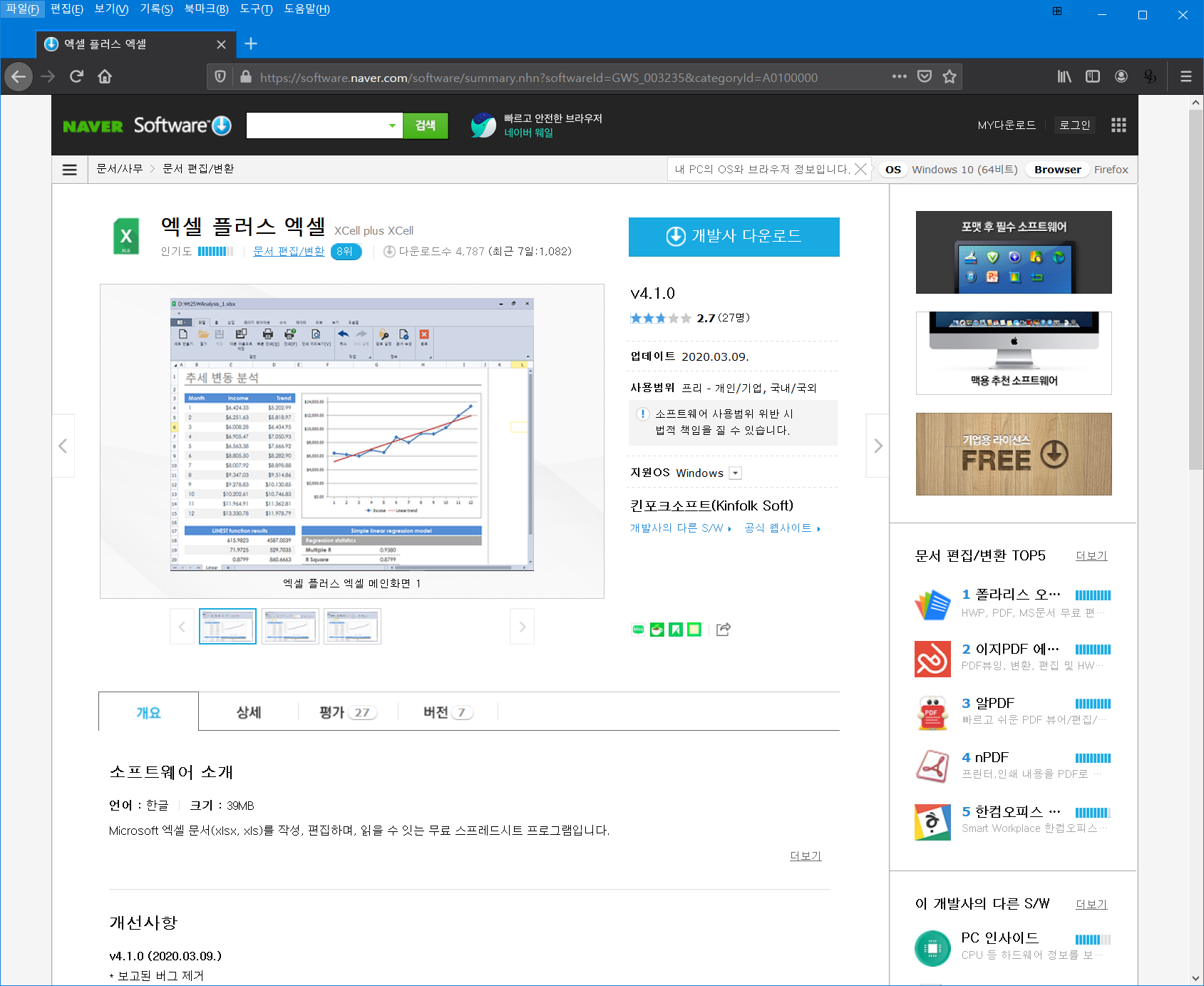Open MY다운로드 link
The width and height of the screenshot is (1204, 986).
click(x=1007, y=125)
